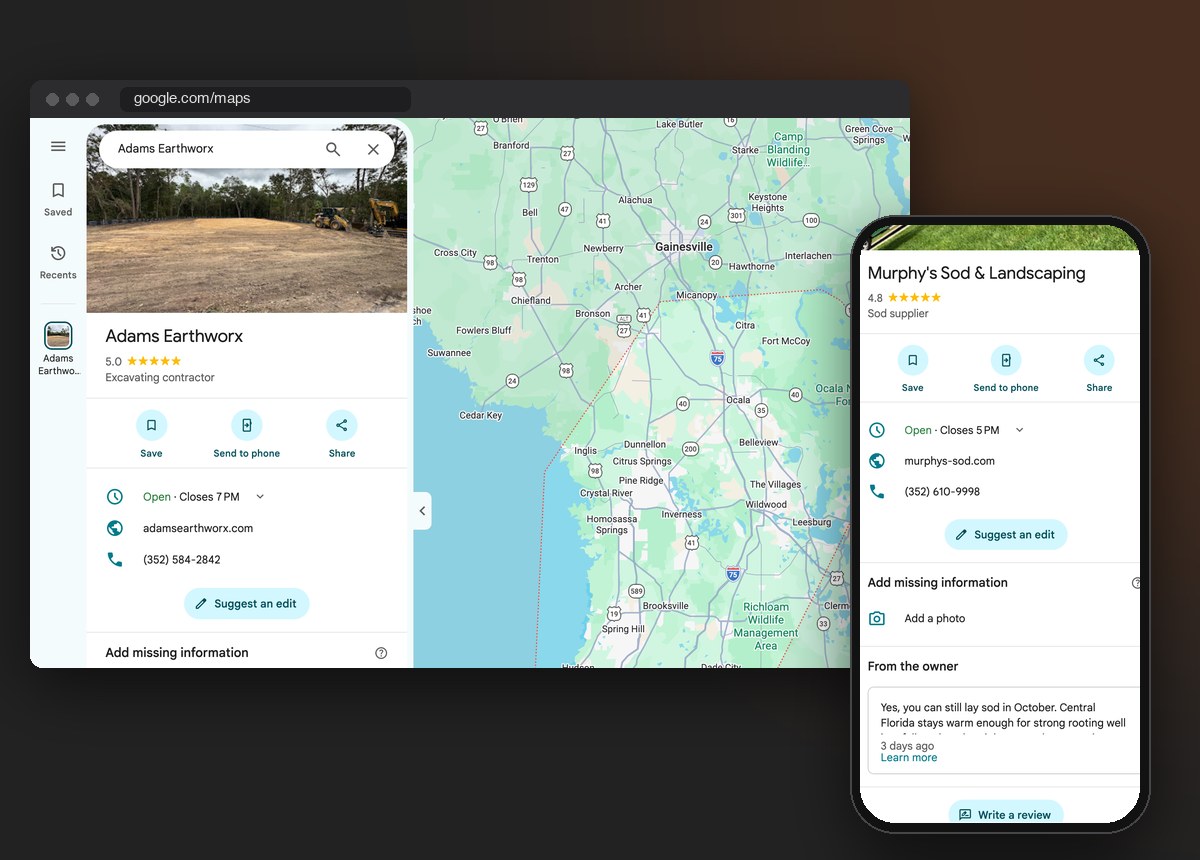Click the search magnifier icon
Image resolution: width=1200 pixels, height=860 pixels.
pos(333,149)
